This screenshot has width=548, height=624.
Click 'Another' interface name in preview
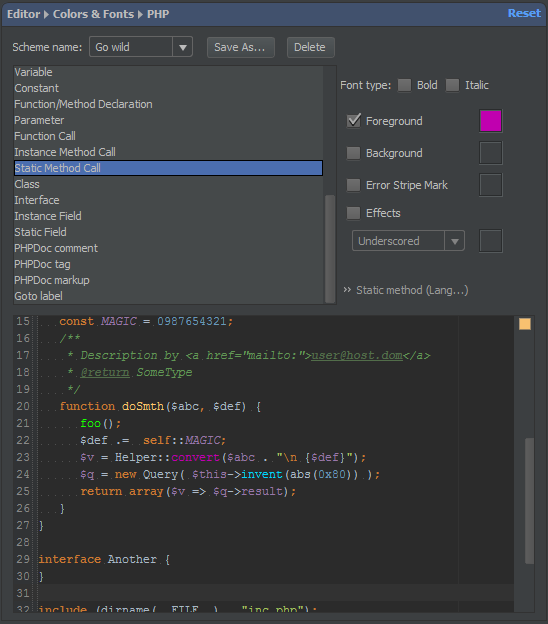point(132,559)
